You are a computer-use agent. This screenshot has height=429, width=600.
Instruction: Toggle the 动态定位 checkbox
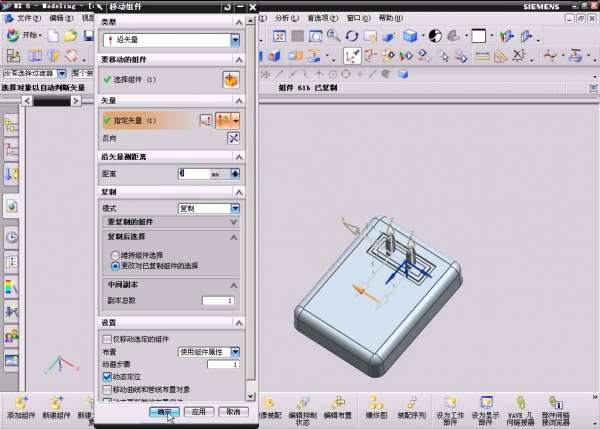(x=107, y=376)
